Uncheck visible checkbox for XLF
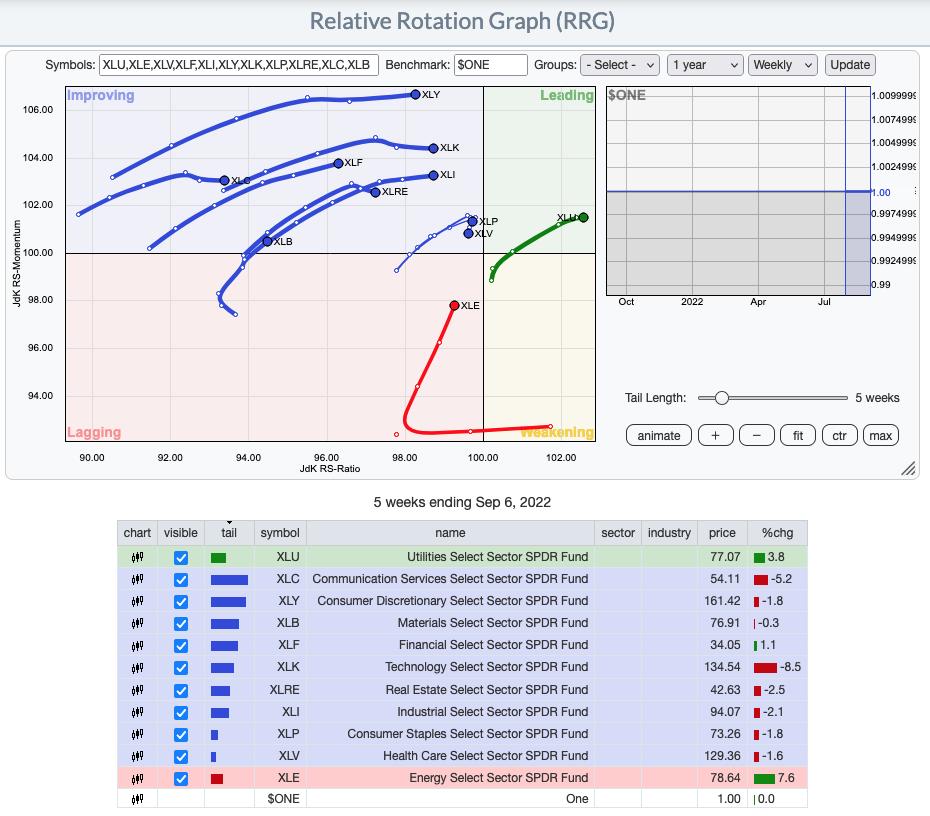Screen dimensions: 930x816 coord(181,646)
